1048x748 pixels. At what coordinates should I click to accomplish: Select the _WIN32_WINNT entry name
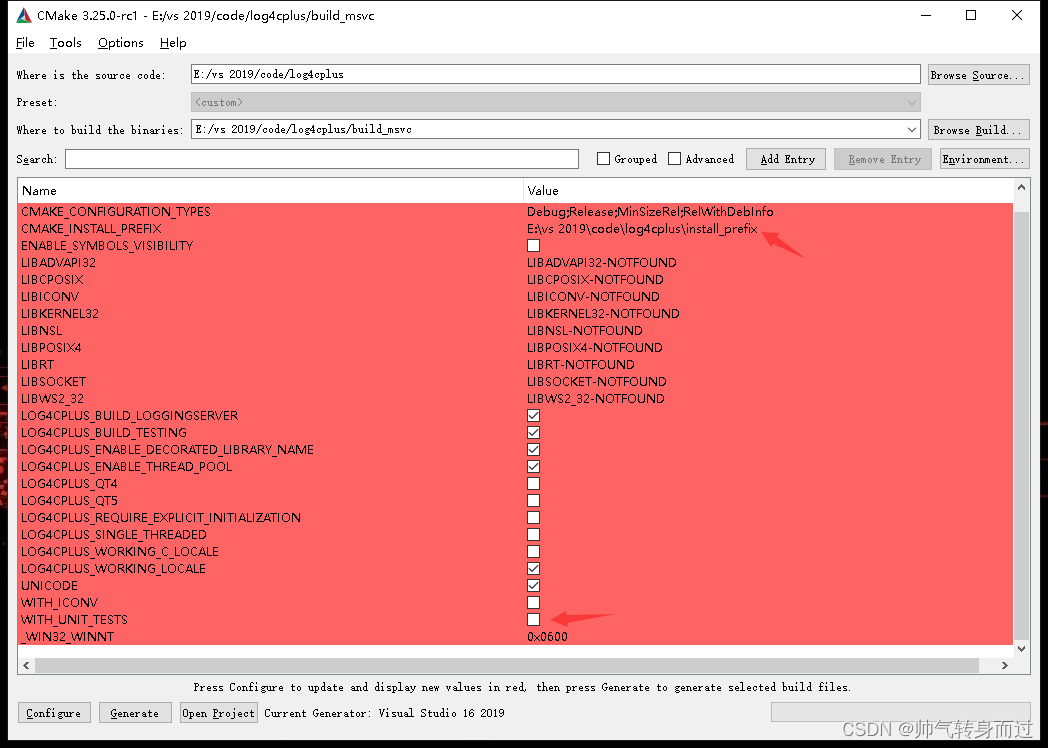pyautogui.click(x=68, y=637)
